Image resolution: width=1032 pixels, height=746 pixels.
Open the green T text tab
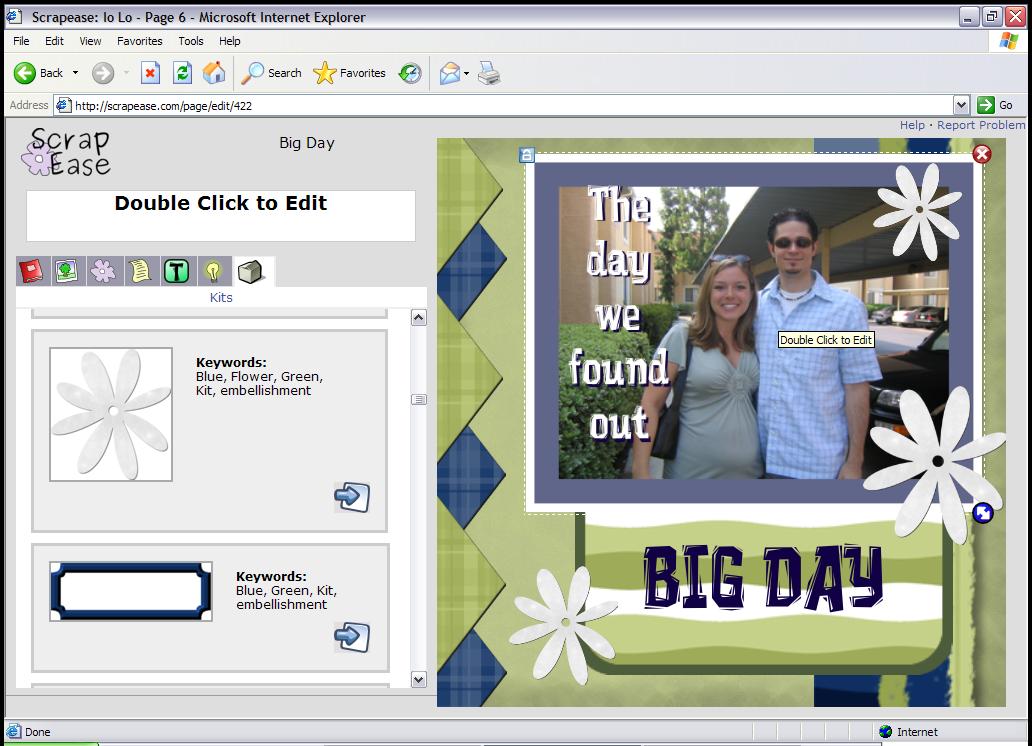176,271
